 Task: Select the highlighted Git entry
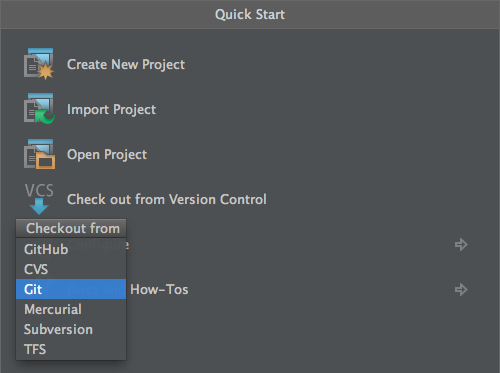[71, 289]
